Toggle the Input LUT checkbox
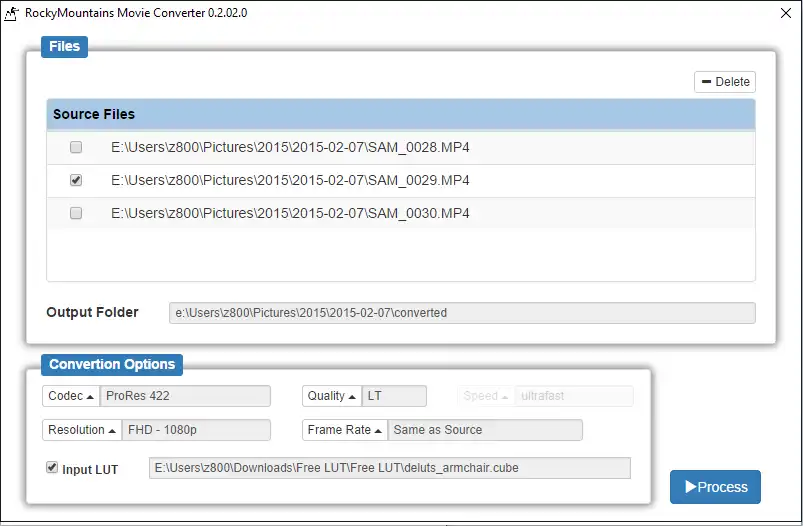This screenshot has width=803, height=526. pos(52,467)
